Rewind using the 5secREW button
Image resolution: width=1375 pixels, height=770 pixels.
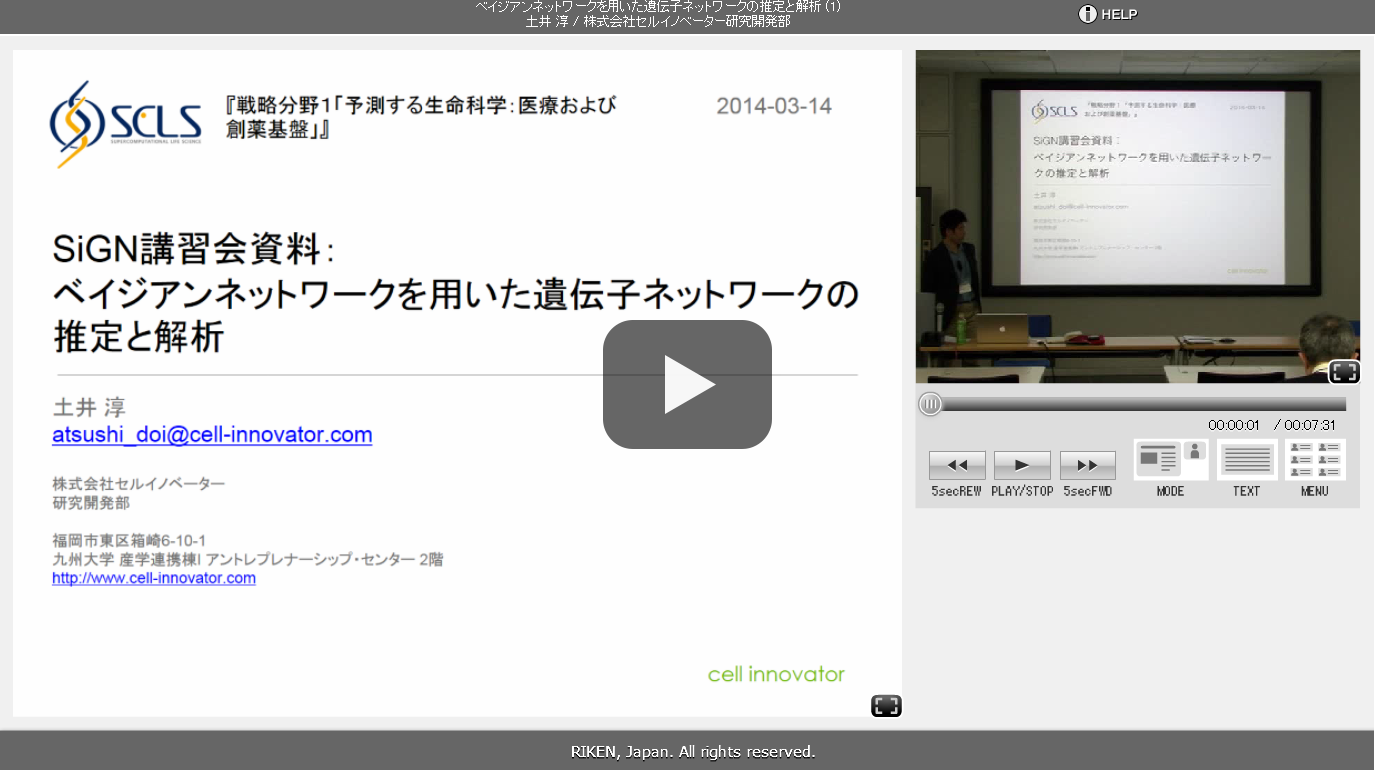[957, 466]
